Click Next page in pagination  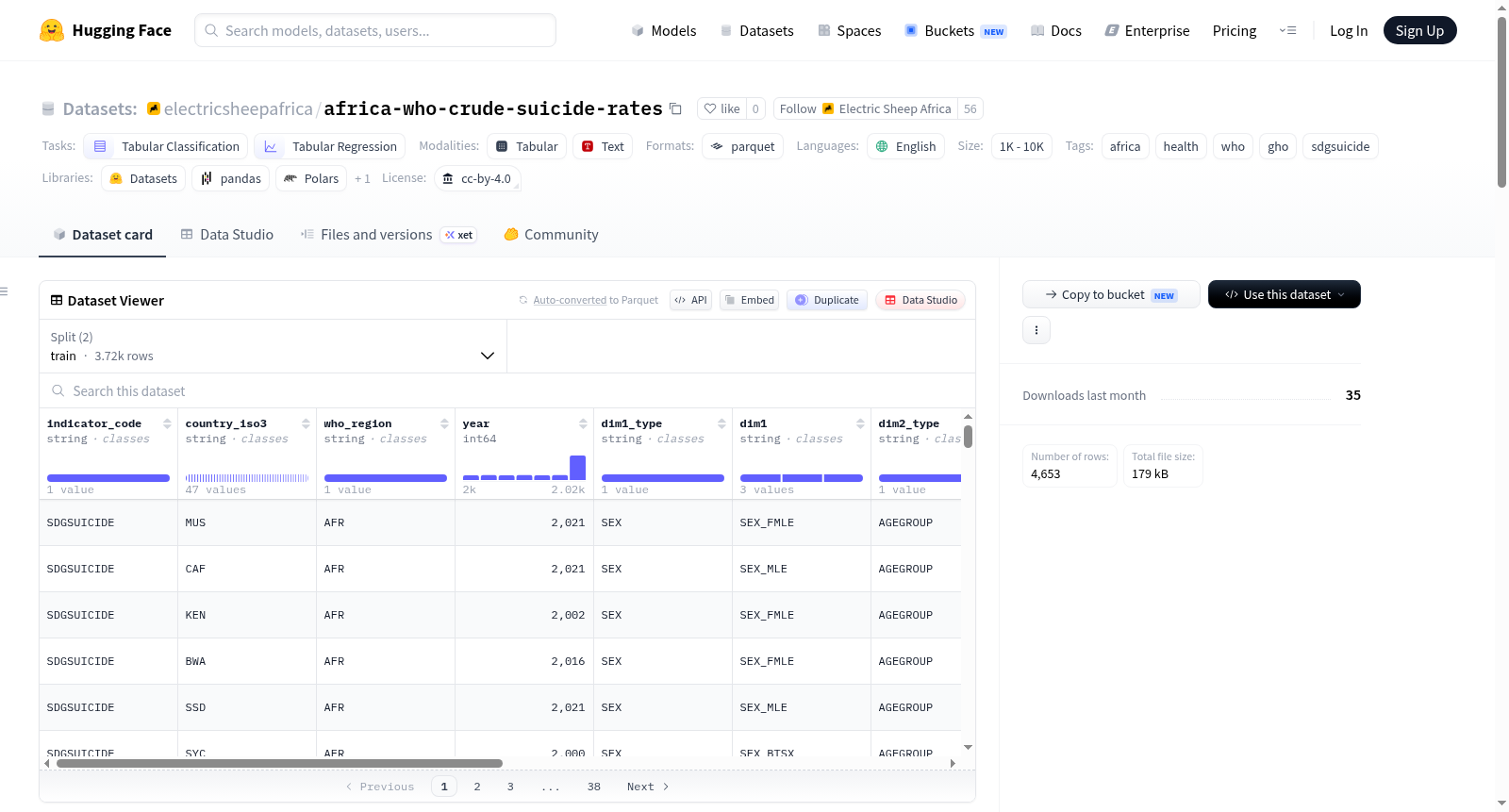[x=648, y=787]
